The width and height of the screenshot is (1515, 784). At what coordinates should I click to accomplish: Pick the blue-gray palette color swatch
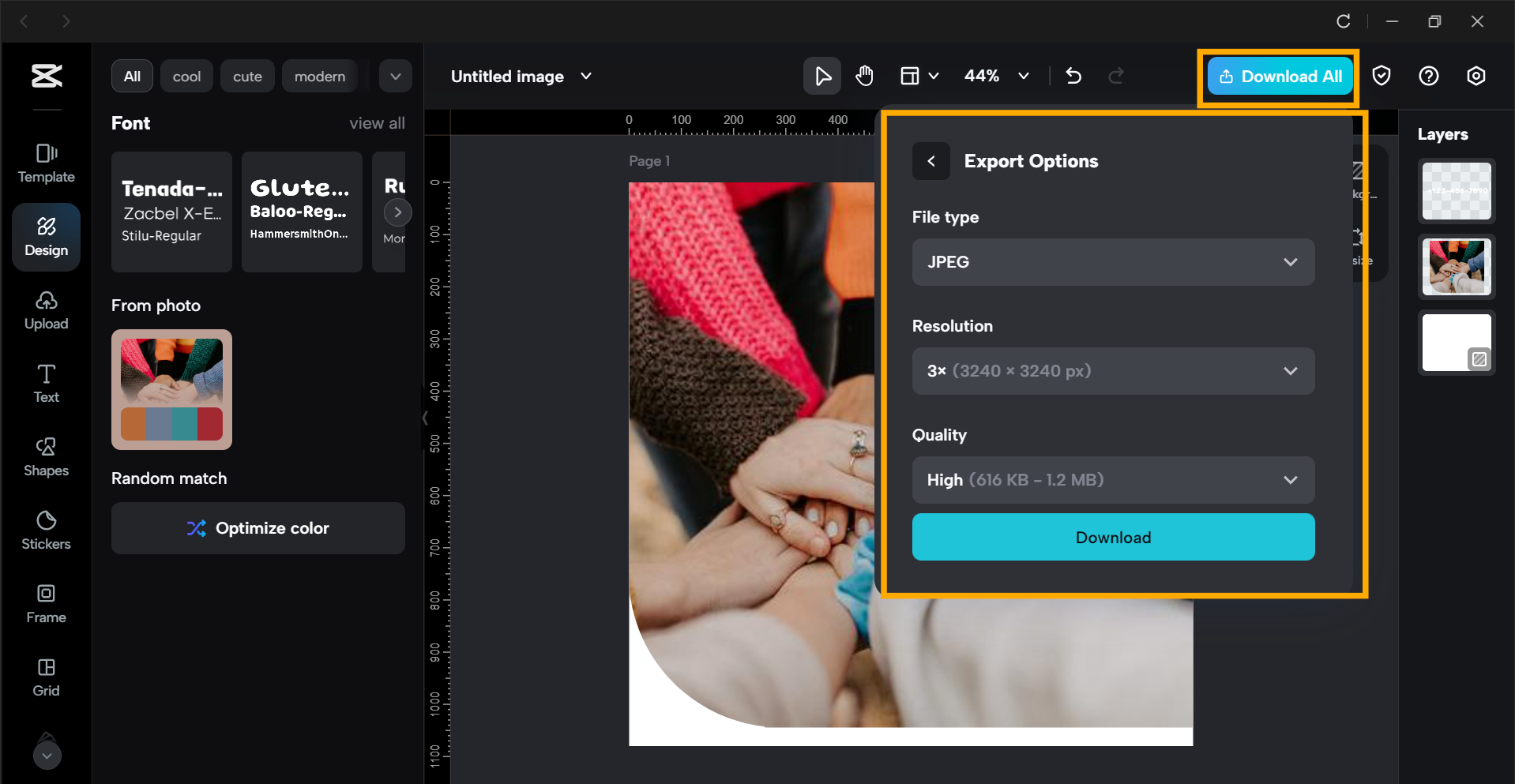tap(159, 424)
